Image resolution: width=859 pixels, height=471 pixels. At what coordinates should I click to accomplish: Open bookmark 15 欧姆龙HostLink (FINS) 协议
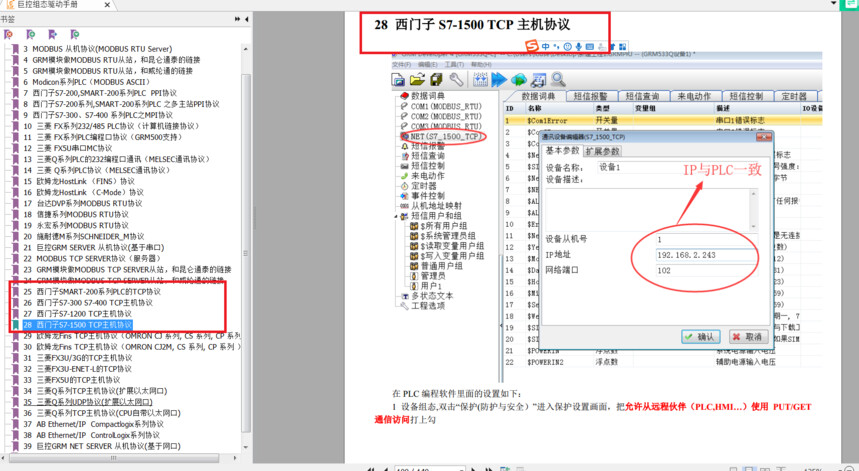[79, 181]
